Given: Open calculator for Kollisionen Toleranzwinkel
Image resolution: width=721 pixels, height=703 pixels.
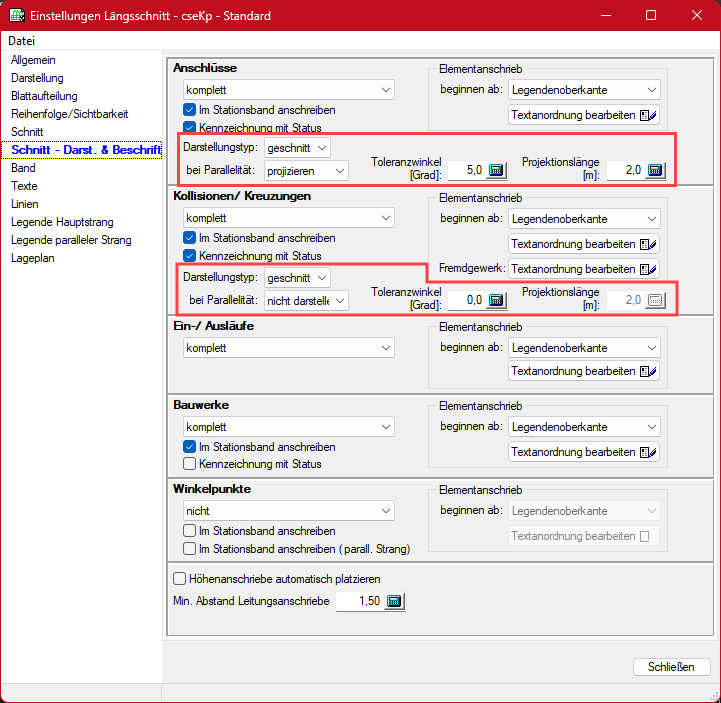Looking at the screenshot, I should point(496,299).
